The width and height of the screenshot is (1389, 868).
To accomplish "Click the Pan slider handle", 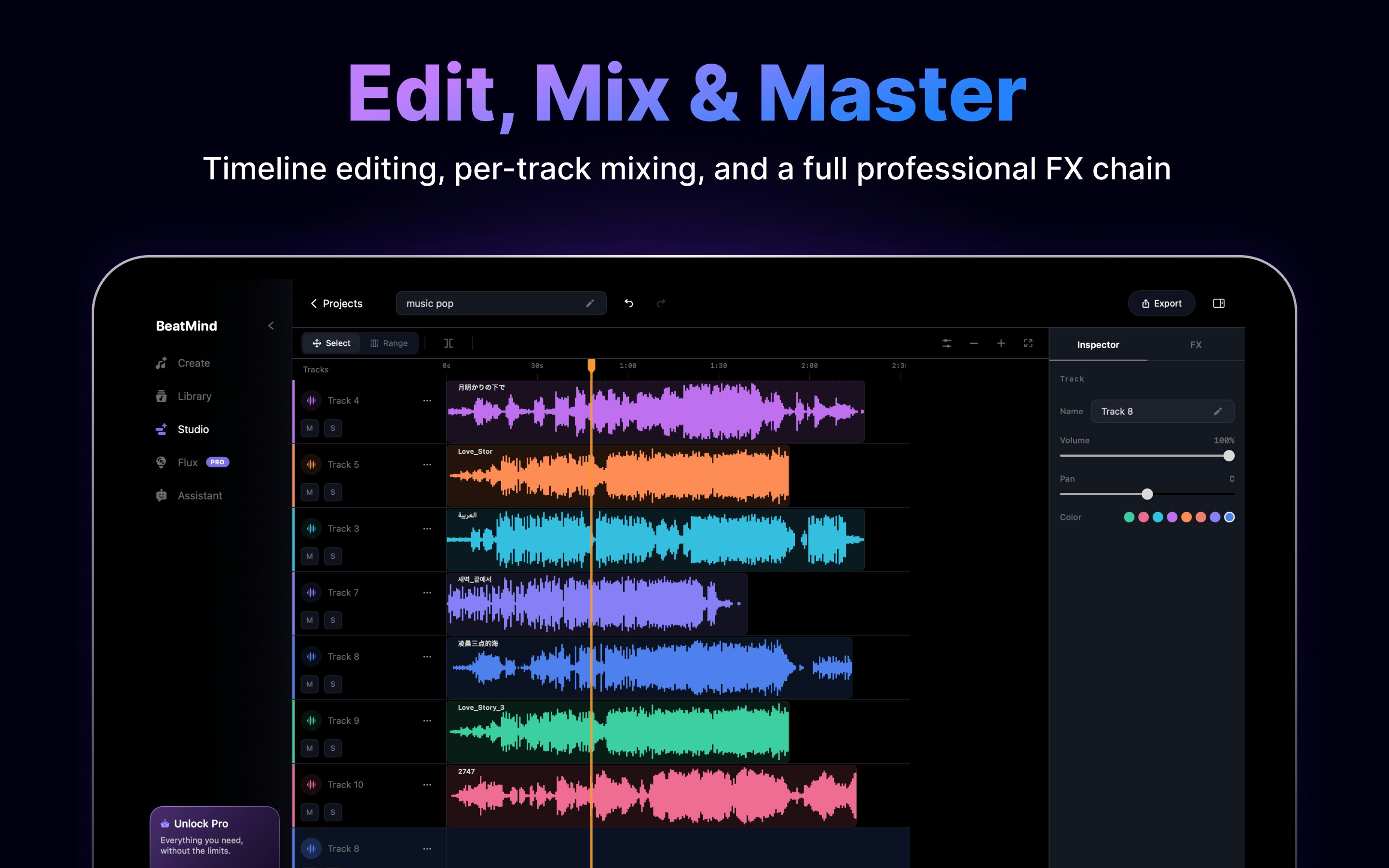I will pyautogui.click(x=1147, y=494).
